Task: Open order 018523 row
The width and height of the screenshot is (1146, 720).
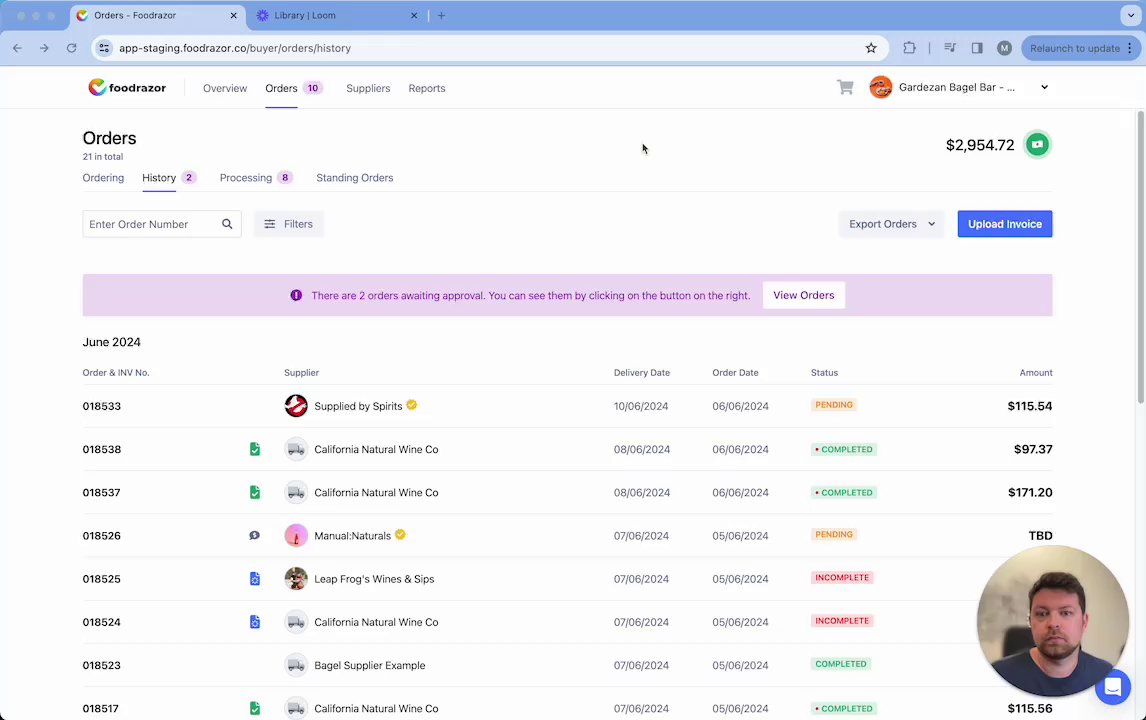Action: coord(567,665)
